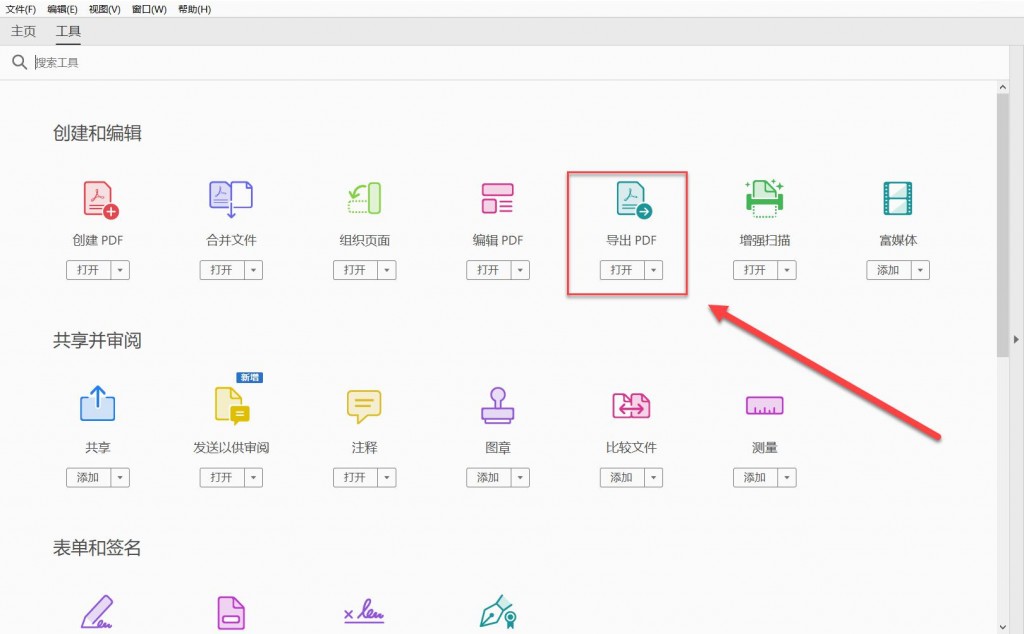The image size is (1024, 634).
Task: Expand the 编辑 PDF dropdown arrow
Action: (520, 270)
